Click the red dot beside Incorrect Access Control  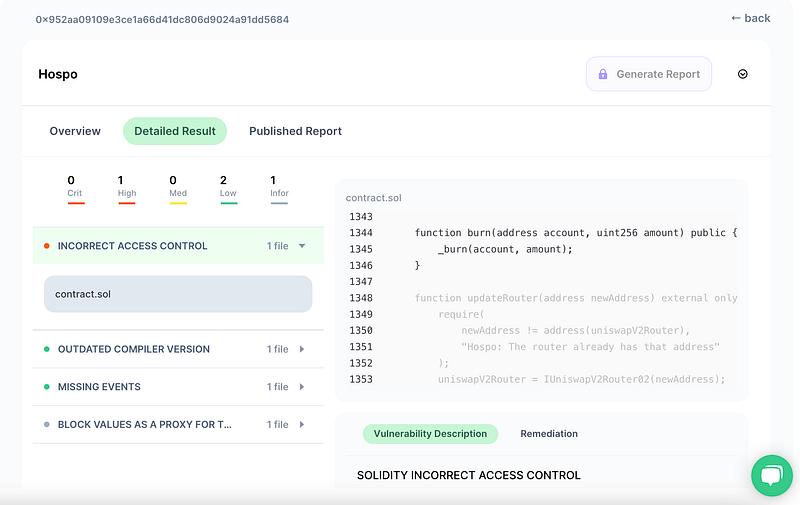pos(46,246)
